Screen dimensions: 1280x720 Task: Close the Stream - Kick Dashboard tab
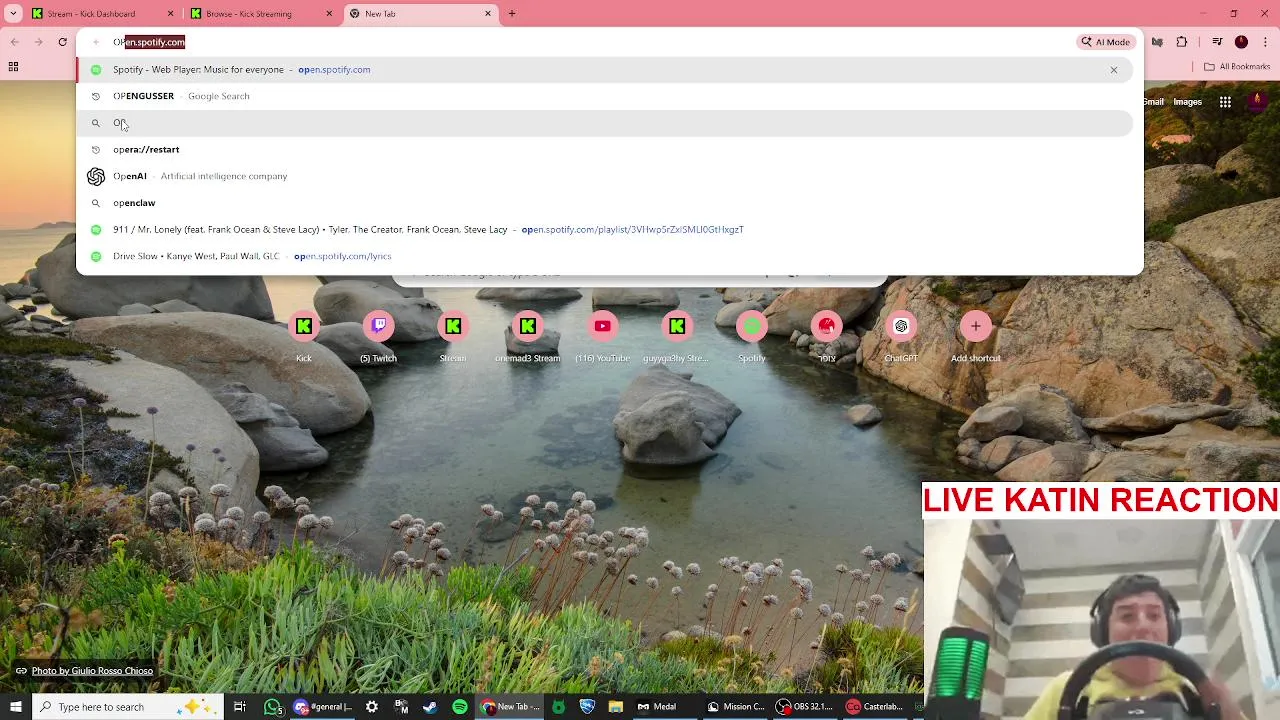tap(170, 14)
